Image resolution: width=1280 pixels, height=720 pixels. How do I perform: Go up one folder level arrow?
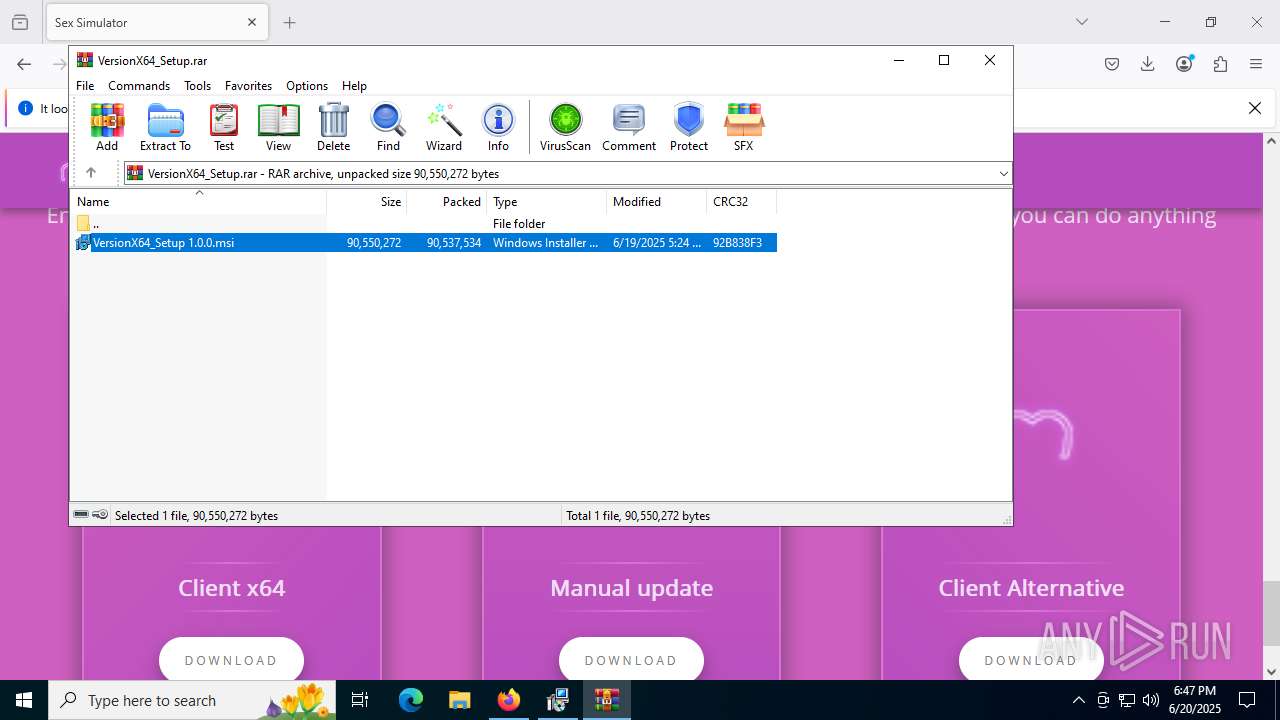pos(91,173)
